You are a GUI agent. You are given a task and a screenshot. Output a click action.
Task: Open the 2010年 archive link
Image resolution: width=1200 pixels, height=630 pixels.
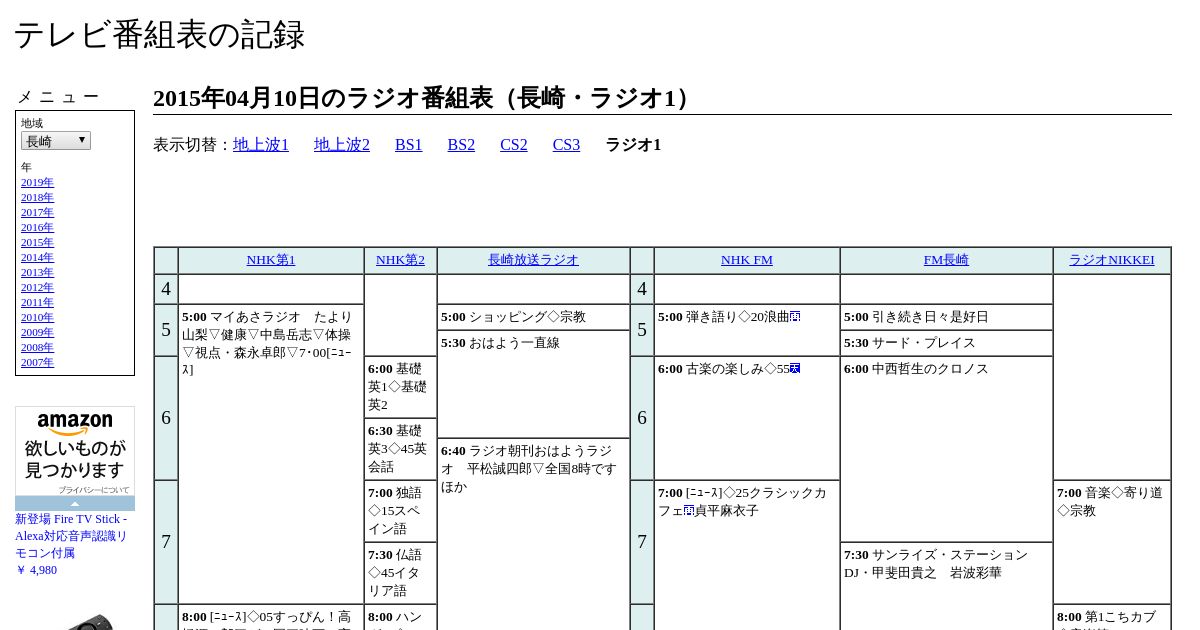(x=37, y=317)
